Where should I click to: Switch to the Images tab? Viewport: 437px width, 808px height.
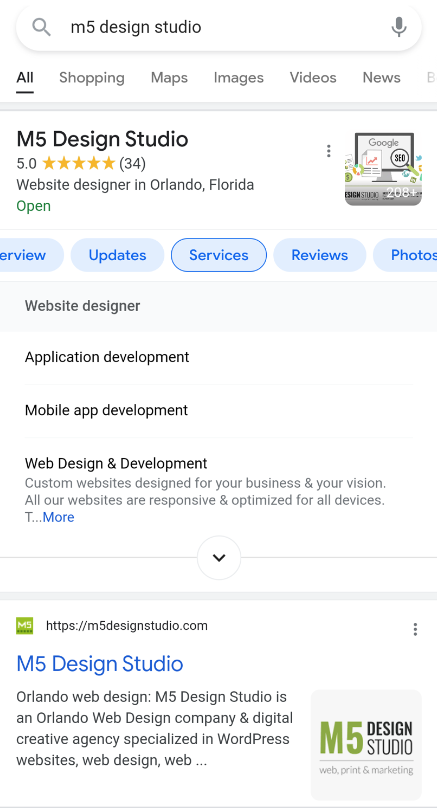239,78
